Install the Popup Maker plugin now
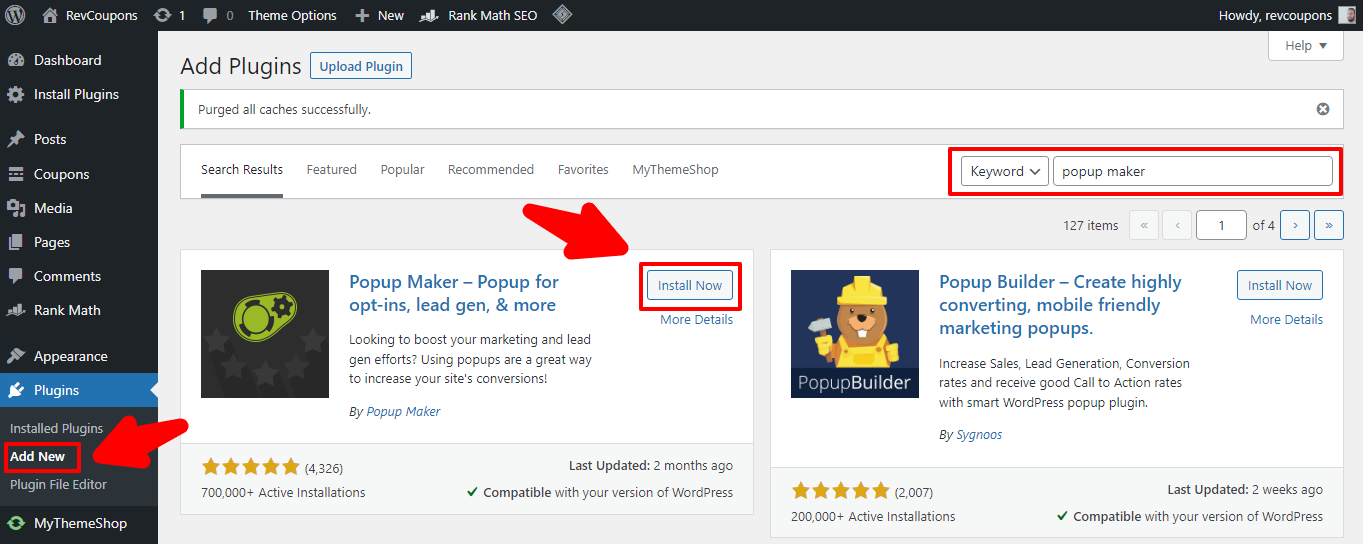The width and height of the screenshot is (1363, 544). (x=689, y=286)
